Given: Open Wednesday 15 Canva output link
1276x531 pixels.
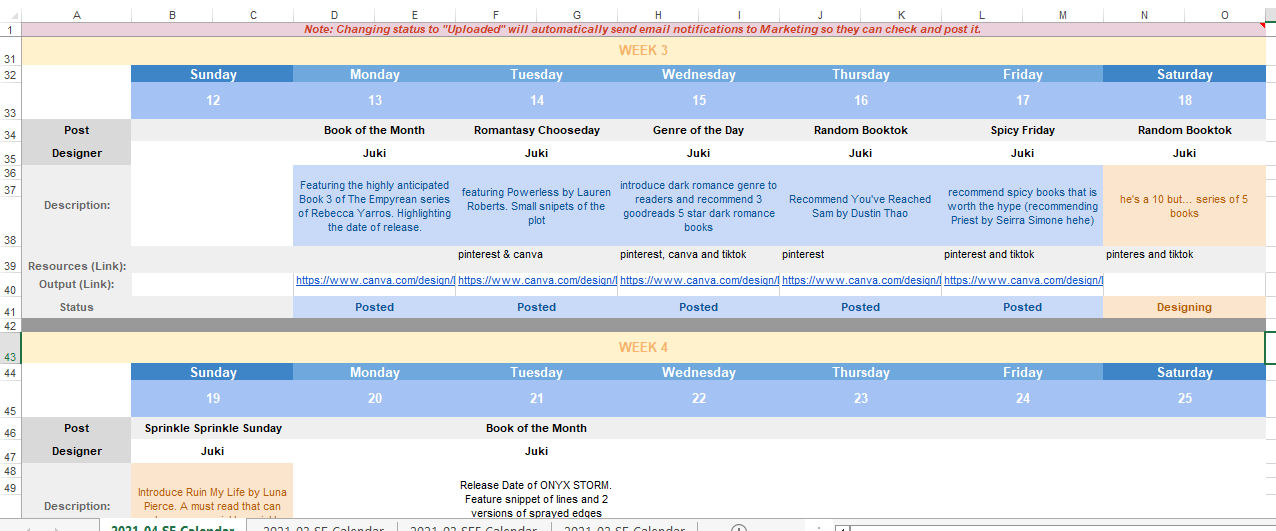Looking at the screenshot, I should tap(699, 281).
